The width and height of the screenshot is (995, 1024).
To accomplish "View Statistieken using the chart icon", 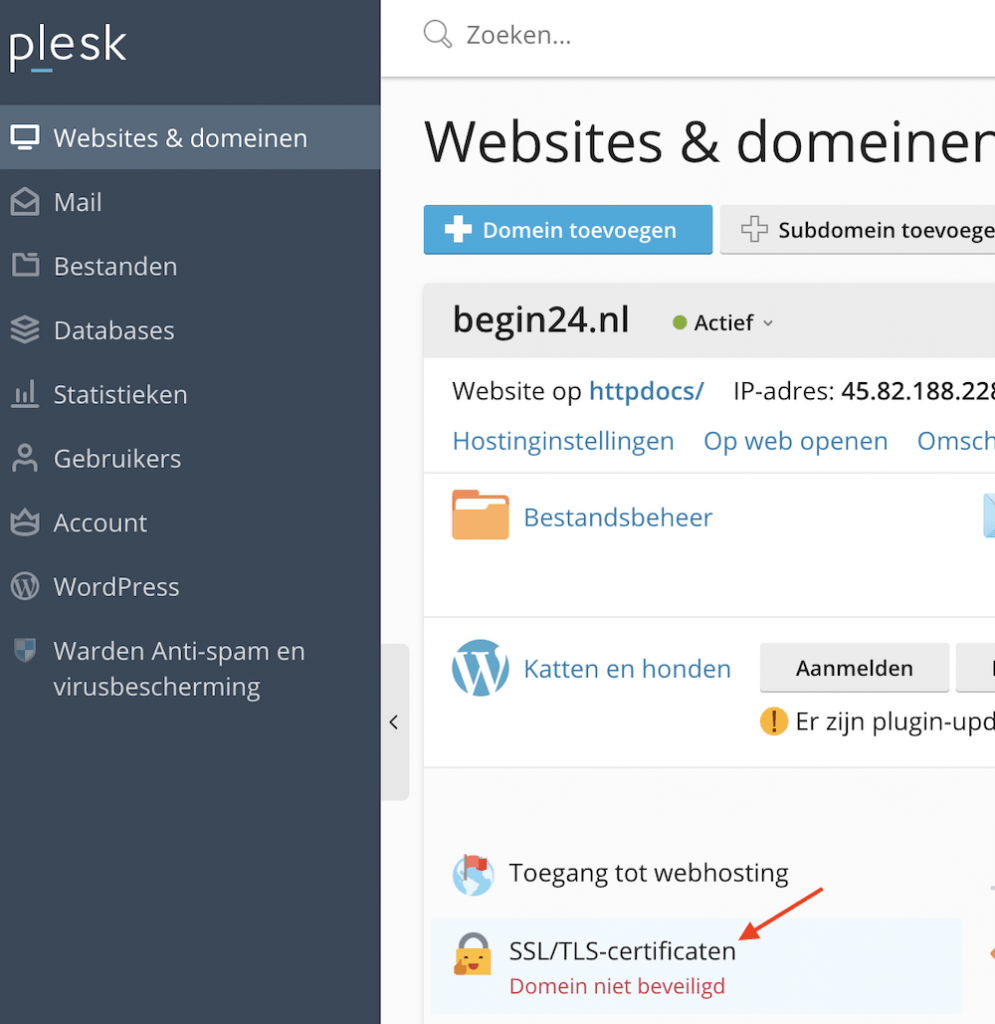I will [x=24, y=394].
